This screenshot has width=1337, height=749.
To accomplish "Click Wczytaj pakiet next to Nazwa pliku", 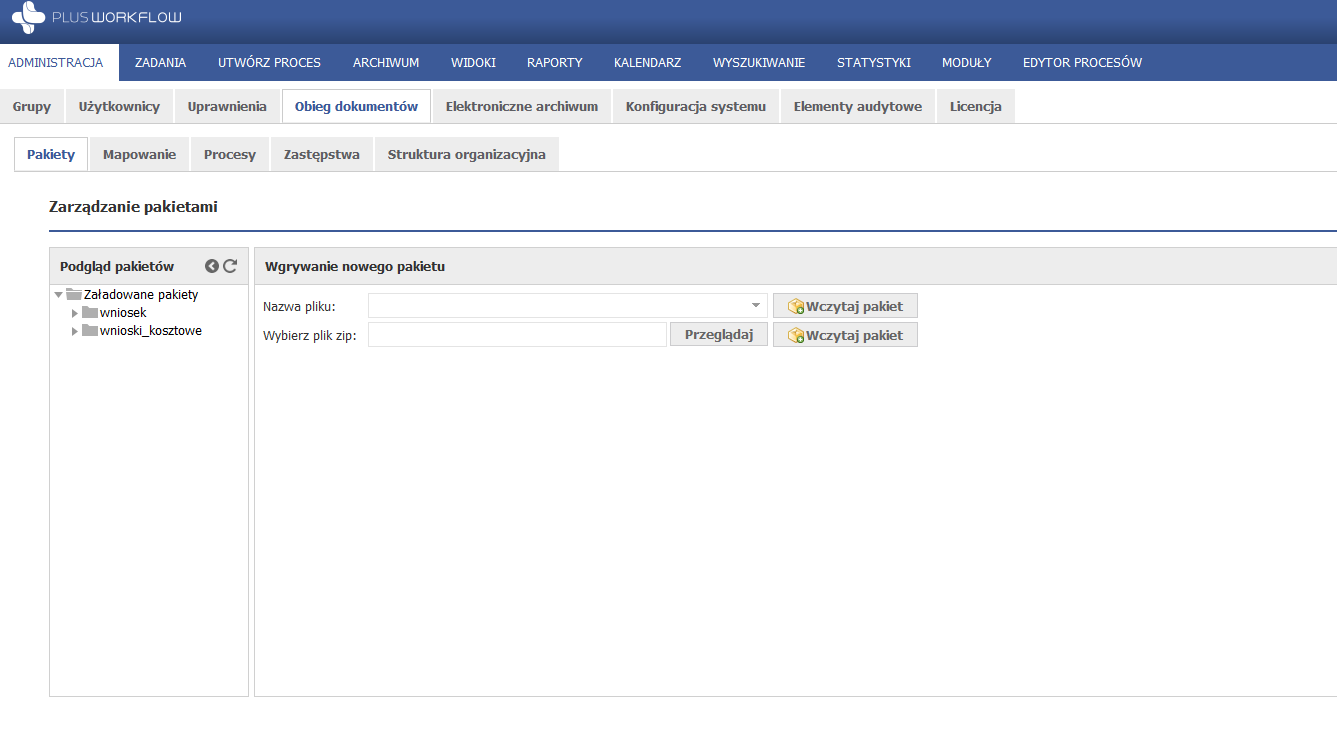I will [x=845, y=306].
